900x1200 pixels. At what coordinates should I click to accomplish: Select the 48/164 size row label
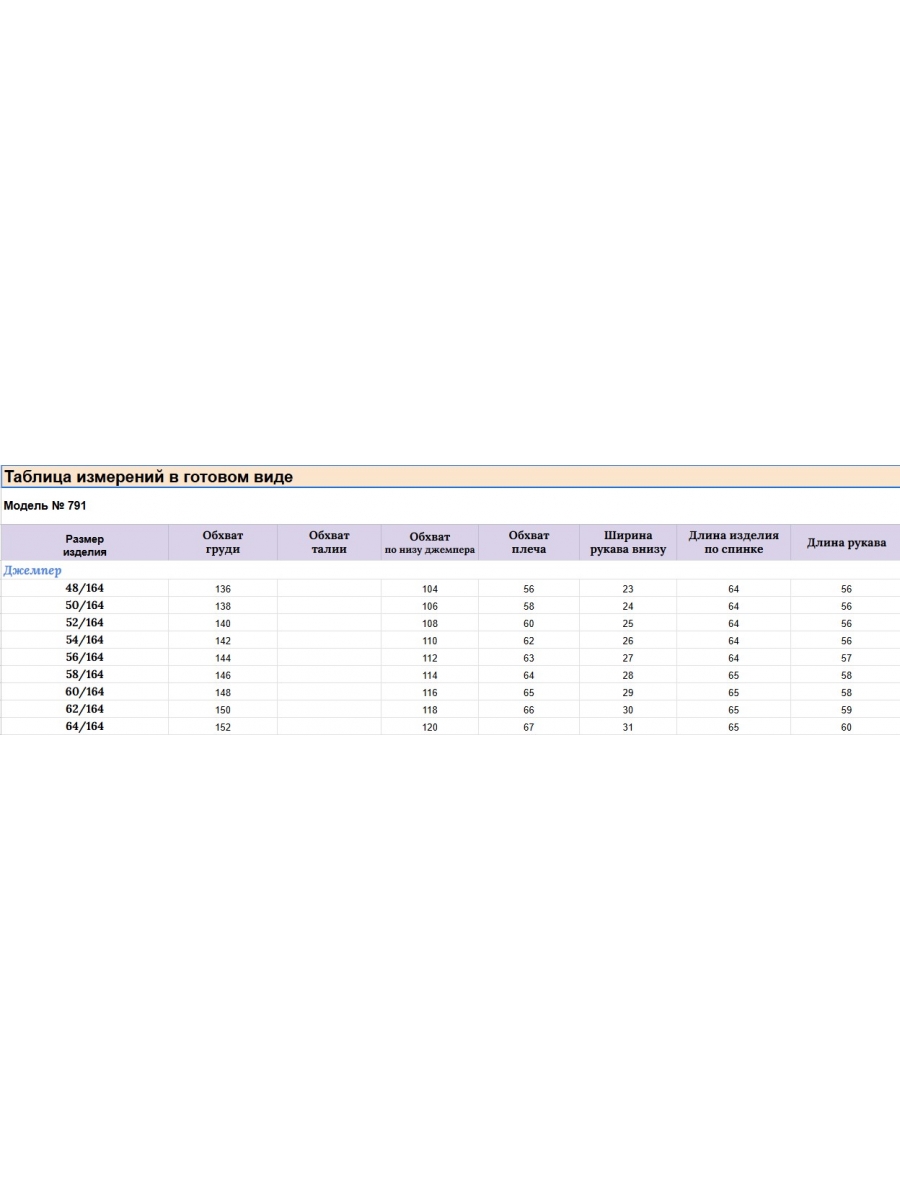tap(84, 589)
